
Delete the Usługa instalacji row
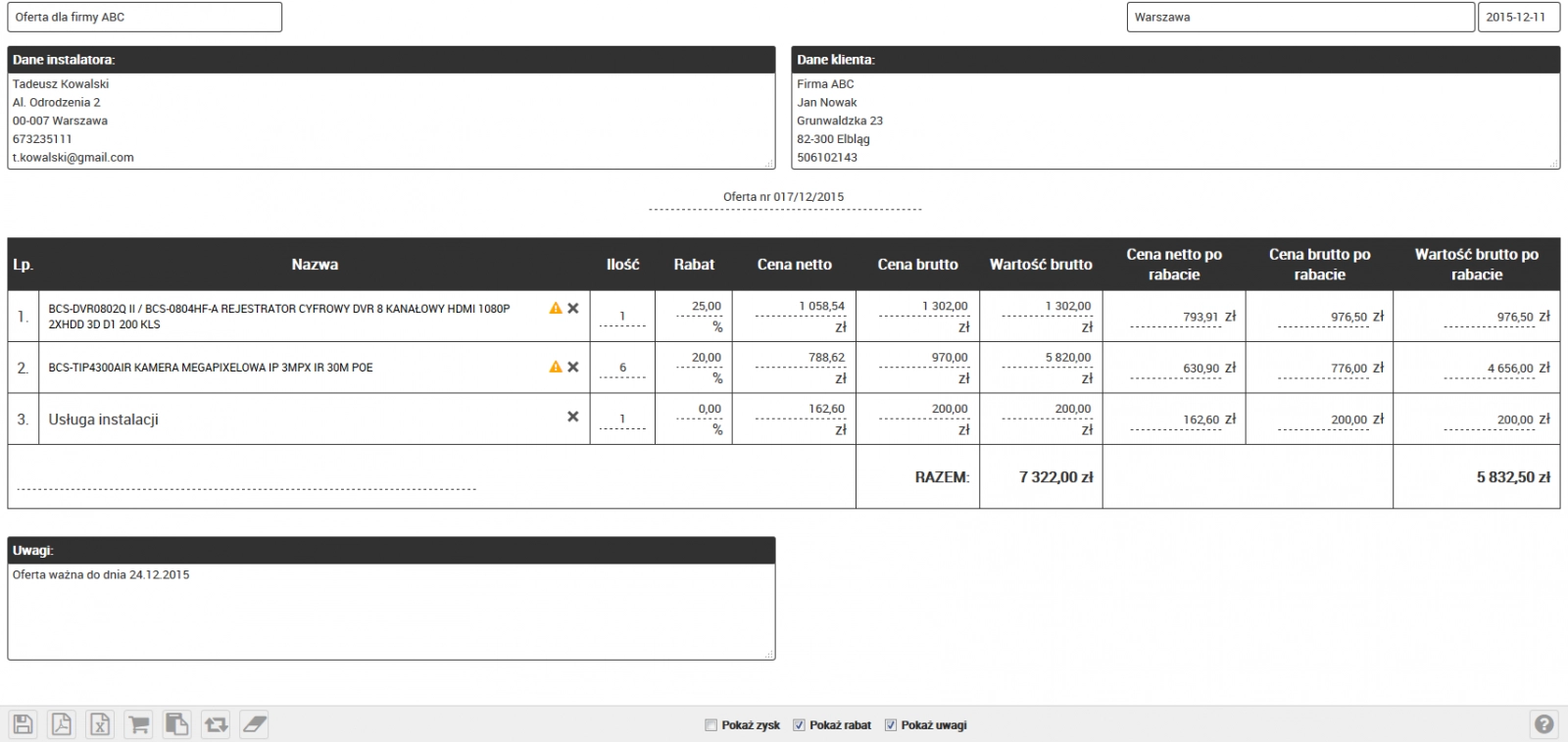(573, 417)
